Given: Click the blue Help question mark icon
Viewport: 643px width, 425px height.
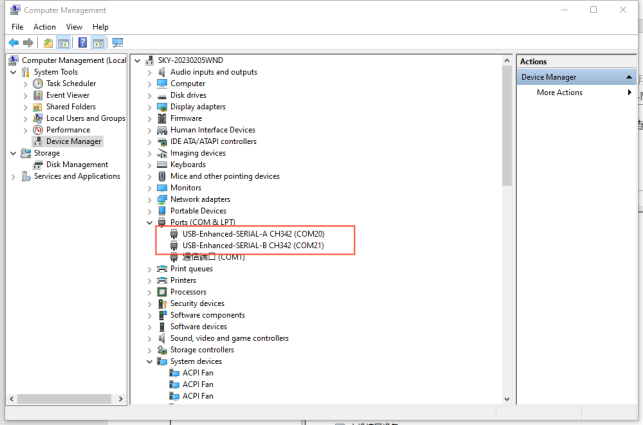Looking at the screenshot, I should tap(82, 43).
